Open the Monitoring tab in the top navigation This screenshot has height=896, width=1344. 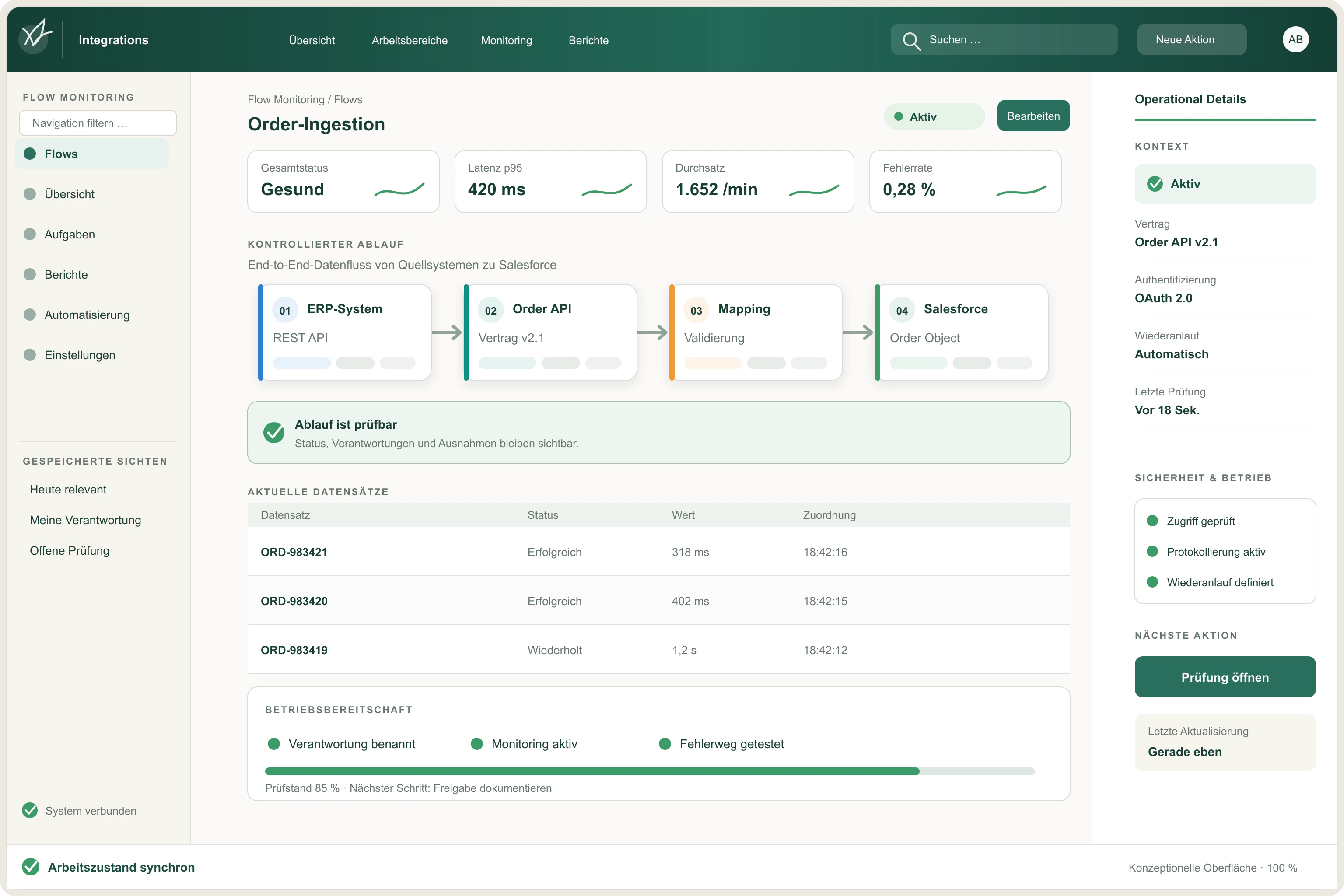506,41
